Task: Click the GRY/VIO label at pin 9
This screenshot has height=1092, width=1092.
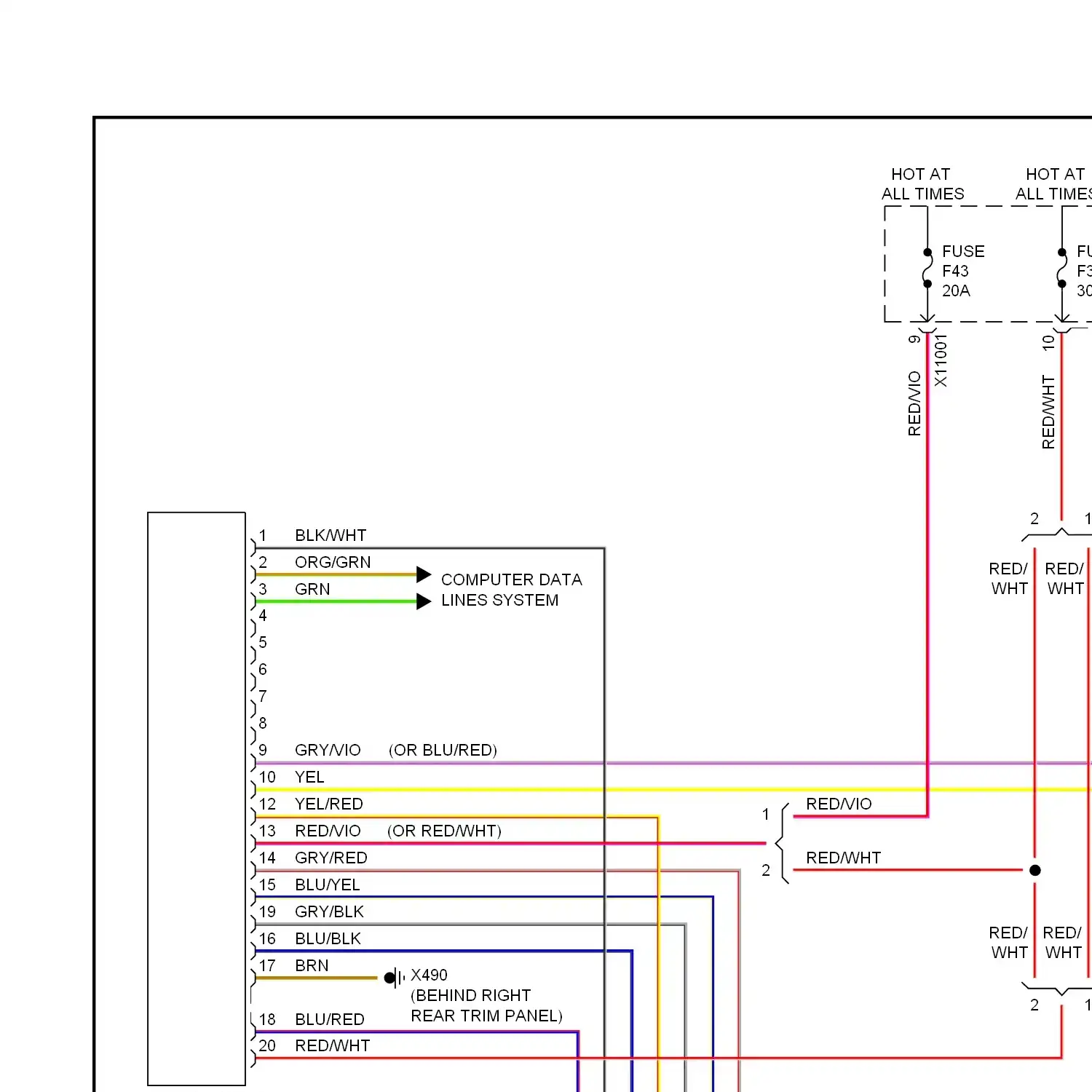Action: 328,750
